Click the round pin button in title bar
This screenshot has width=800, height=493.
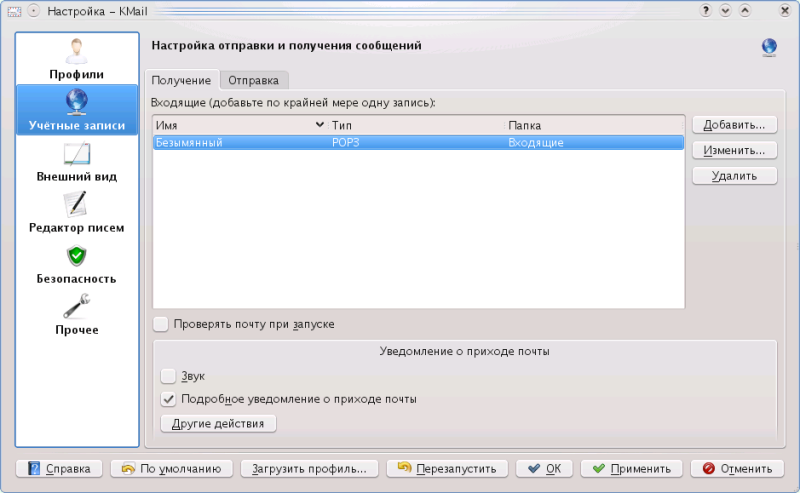click(x=34, y=11)
